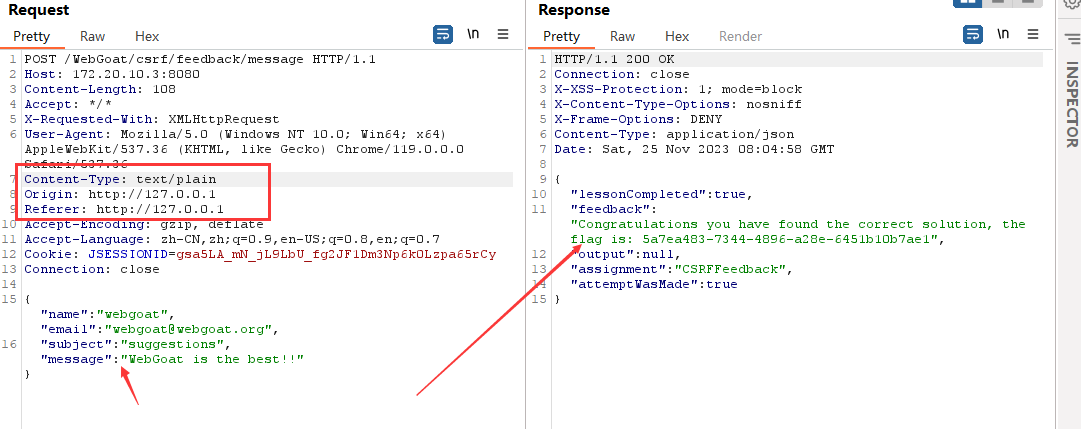
Task: Click the Content-Length: 108 header
Action: (x=100, y=90)
